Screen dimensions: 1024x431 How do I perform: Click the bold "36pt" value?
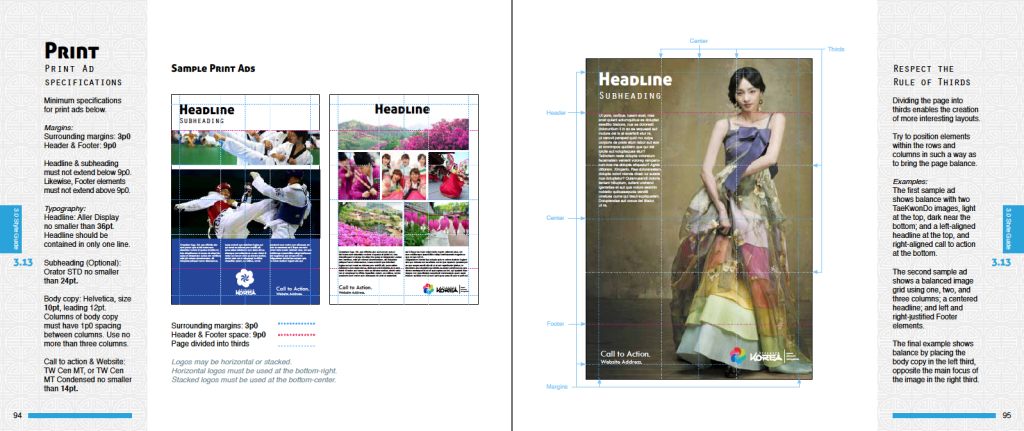click(105, 225)
